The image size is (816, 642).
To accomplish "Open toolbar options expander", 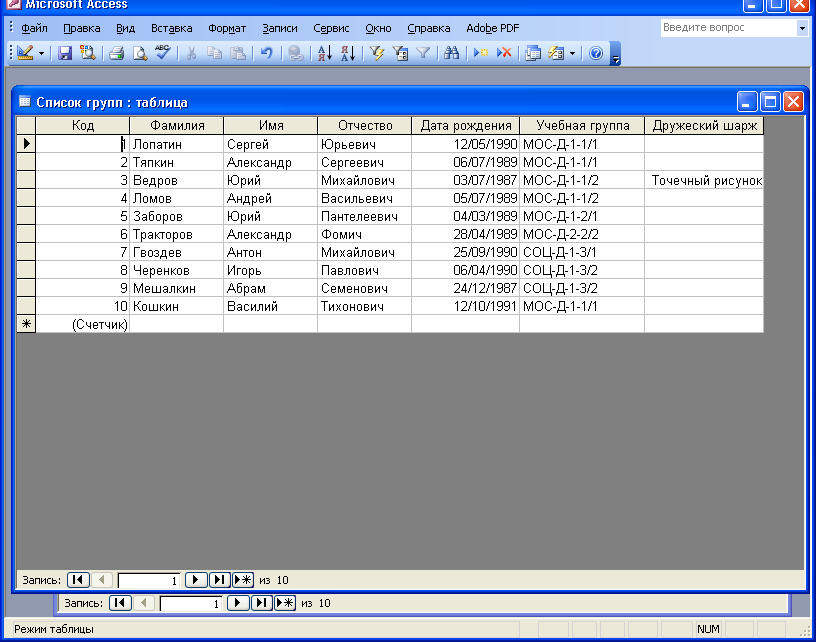I will pyautogui.click(x=616, y=54).
